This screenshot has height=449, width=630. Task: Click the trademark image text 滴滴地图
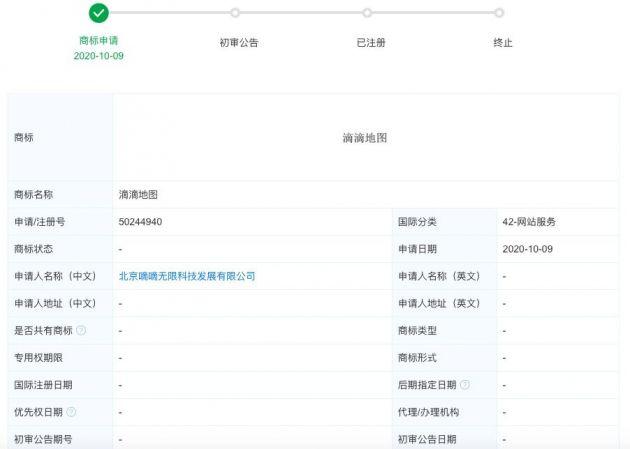click(x=364, y=138)
